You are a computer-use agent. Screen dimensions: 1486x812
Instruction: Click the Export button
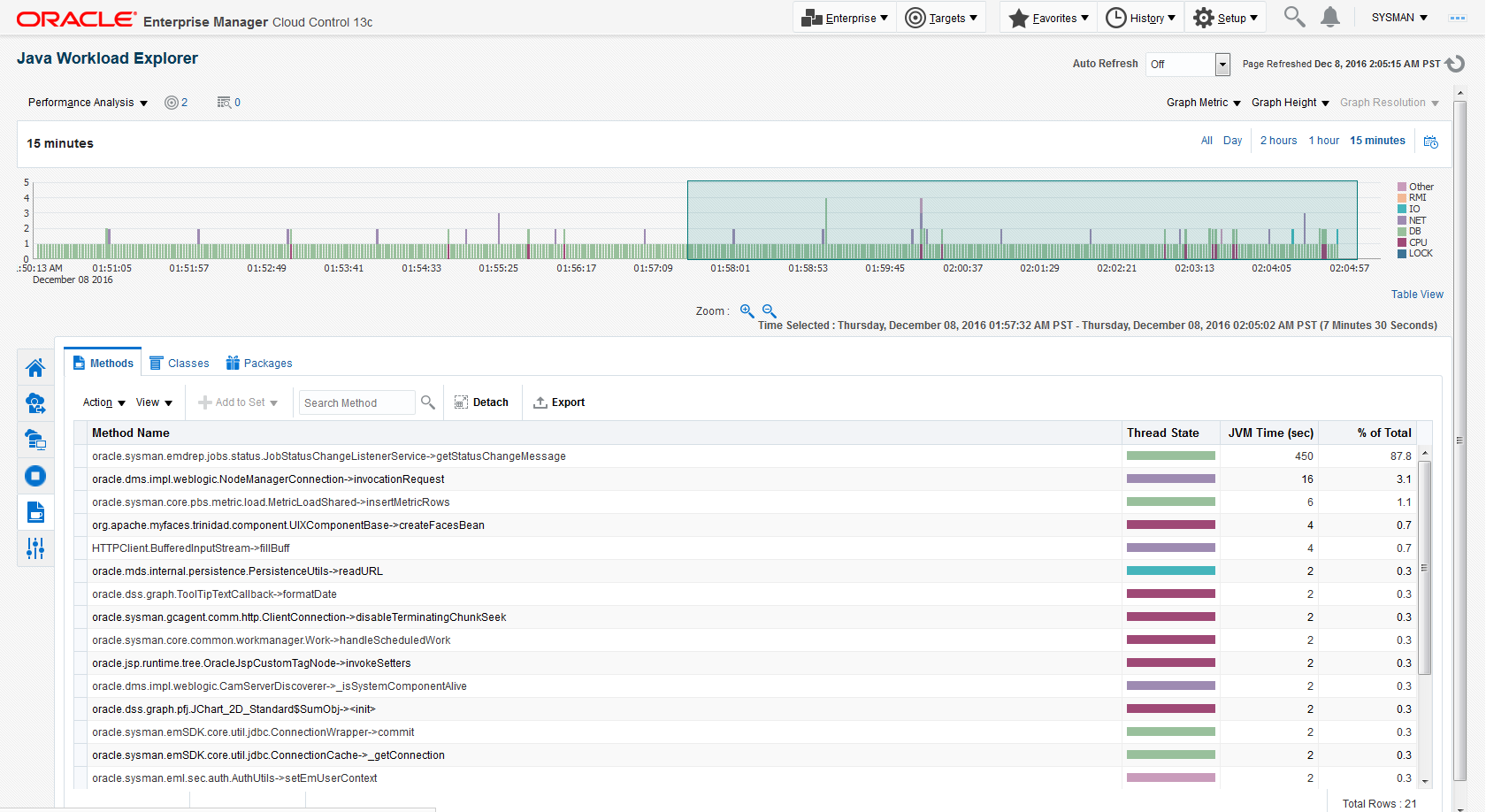559,402
